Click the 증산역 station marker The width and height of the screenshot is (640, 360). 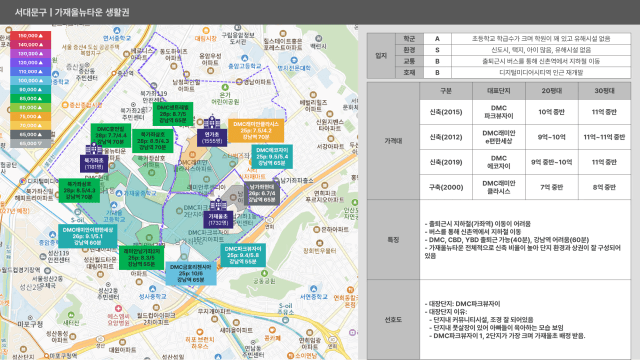[x=113, y=73]
